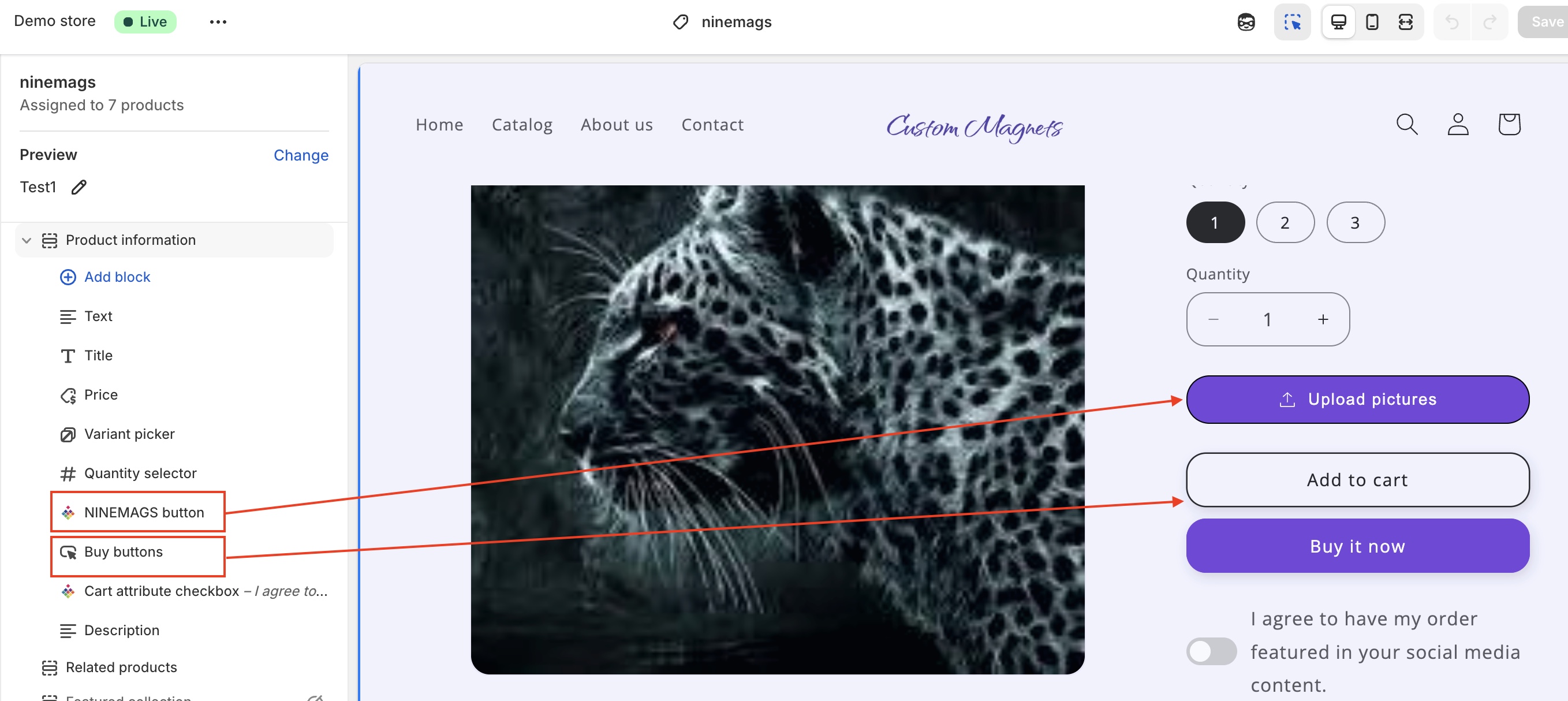This screenshot has width=1568, height=701.
Task: Switch to mobile preview icon
Action: pyautogui.click(x=1372, y=22)
